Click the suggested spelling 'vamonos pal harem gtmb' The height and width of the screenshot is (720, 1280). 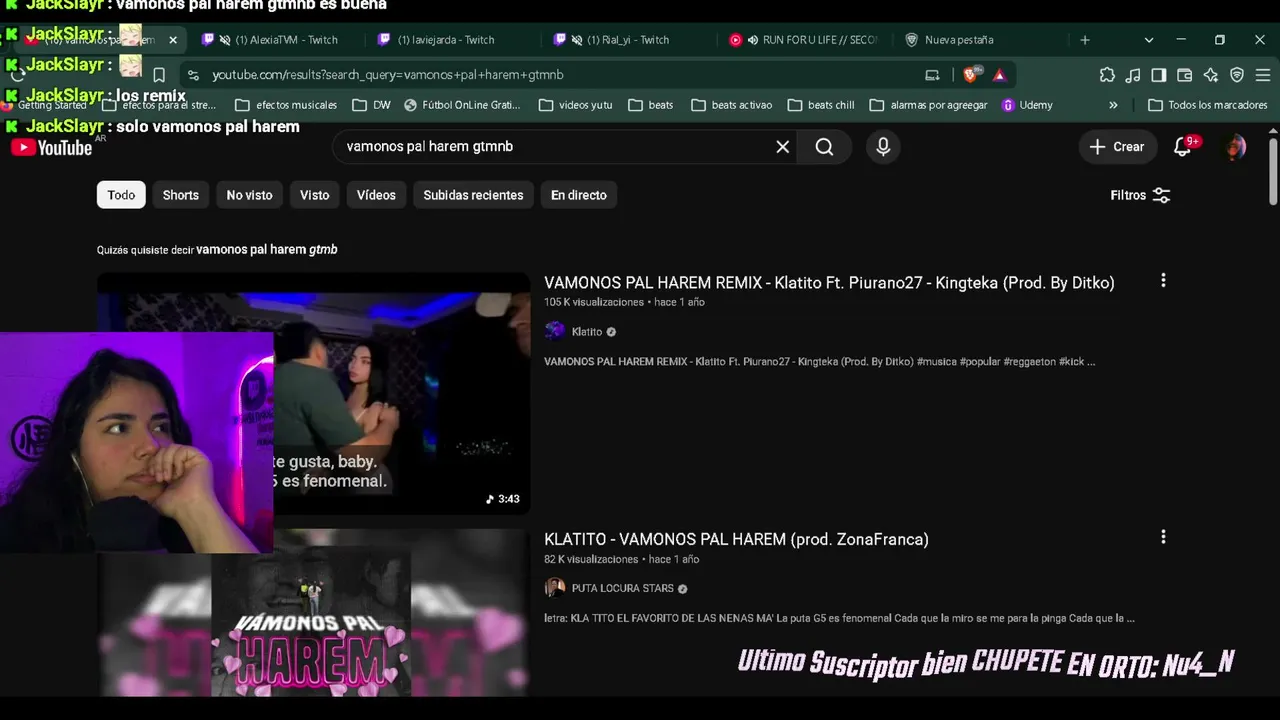coord(267,249)
